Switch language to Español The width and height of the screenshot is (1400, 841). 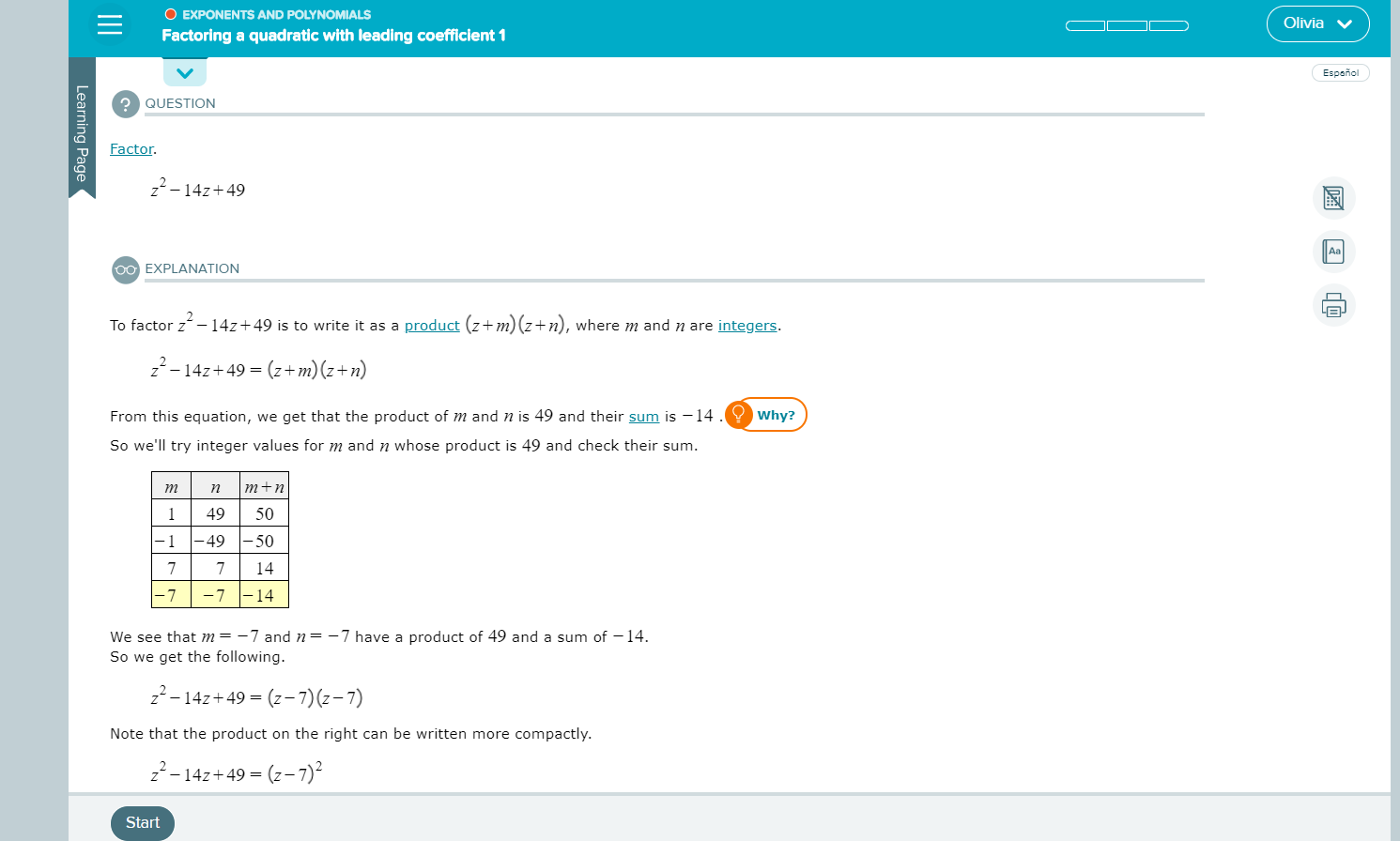point(1340,73)
